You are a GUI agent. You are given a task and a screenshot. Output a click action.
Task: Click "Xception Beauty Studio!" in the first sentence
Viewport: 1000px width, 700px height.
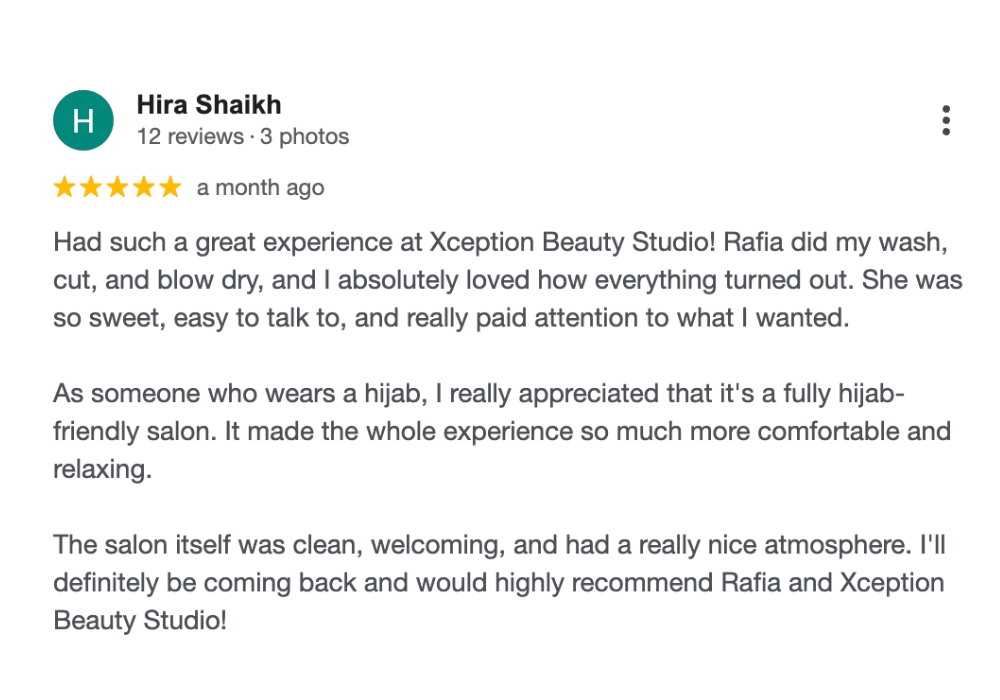573,242
